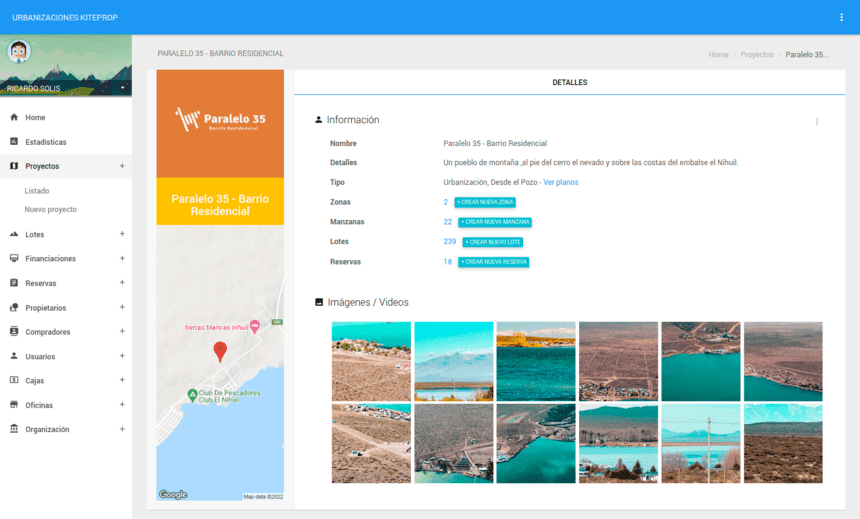Screen dimensions: 860x519
Task: Click the Cajas money icon
Action: click(14, 380)
